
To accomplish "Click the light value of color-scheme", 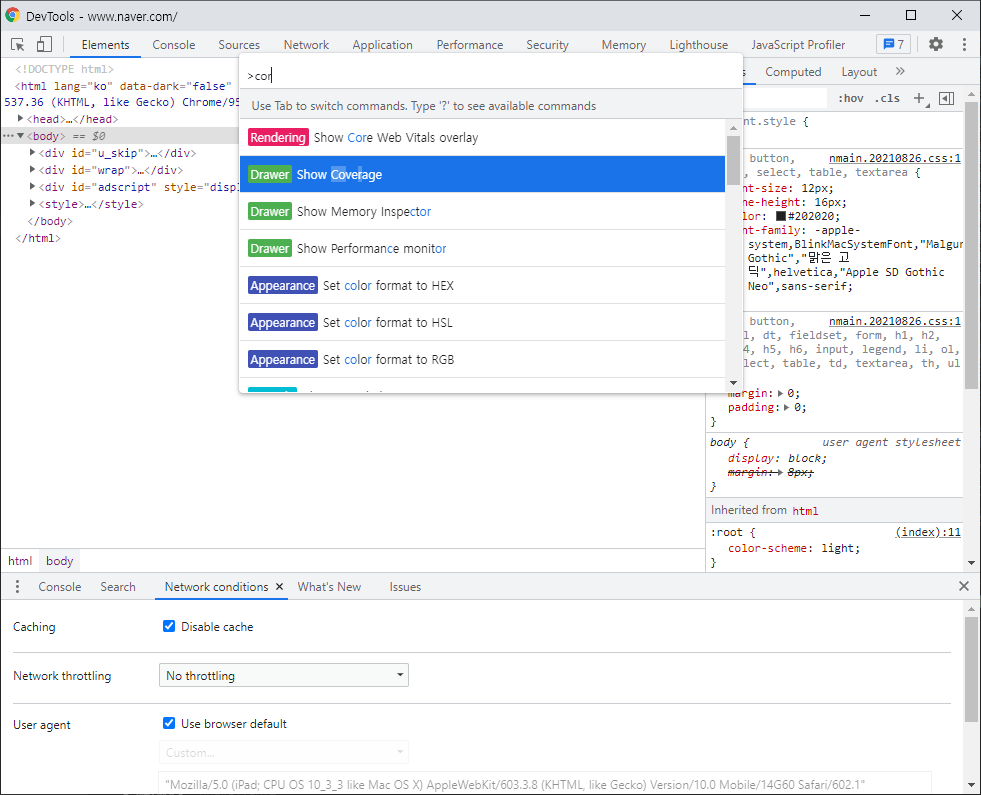I will [x=838, y=549].
